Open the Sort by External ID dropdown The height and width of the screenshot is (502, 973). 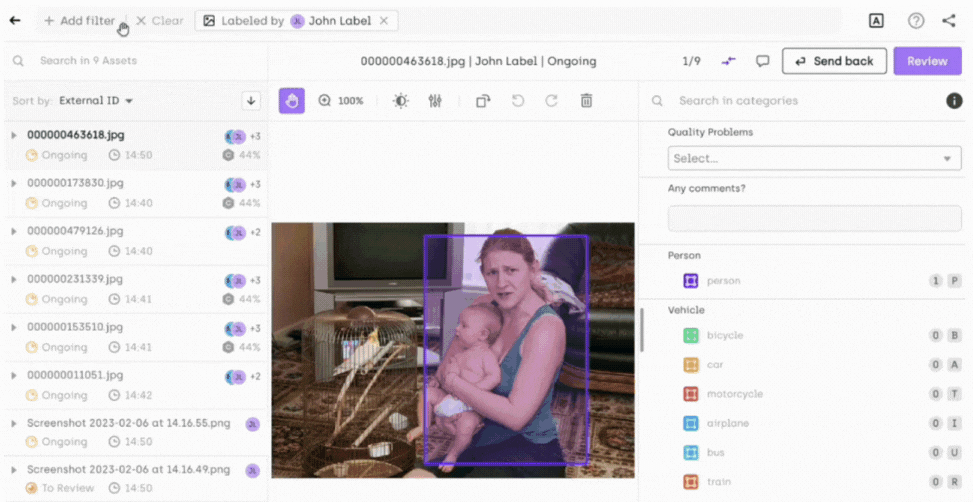(x=96, y=101)
